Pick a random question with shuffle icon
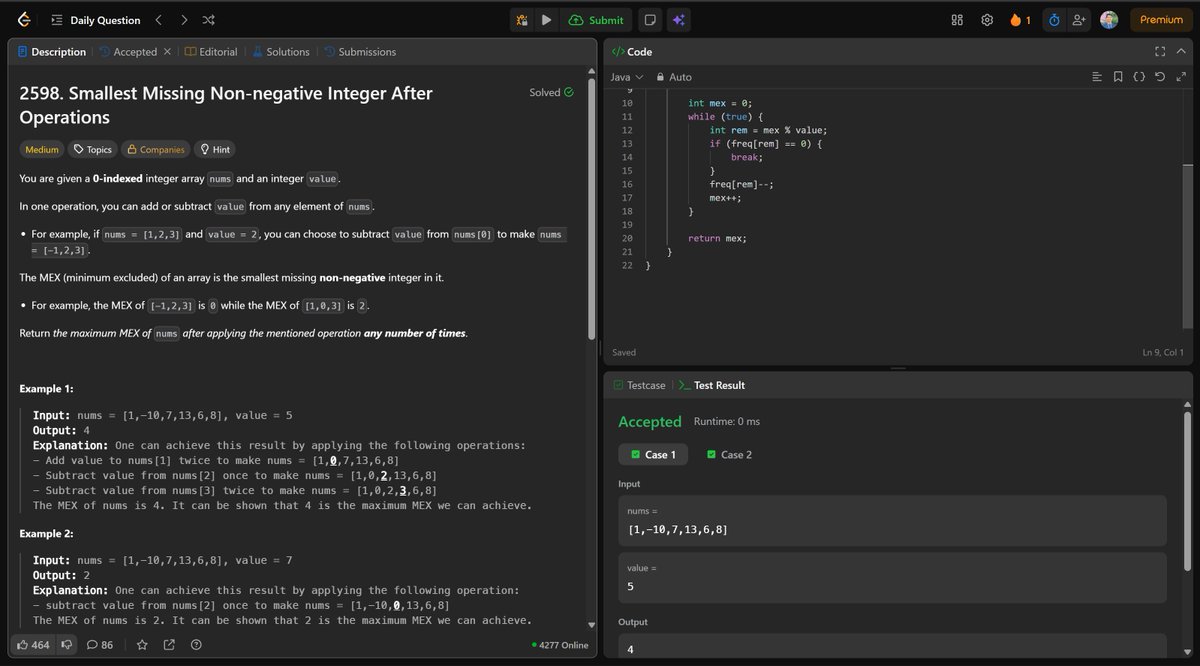Image resolution: width=1200 pixels, height=666 pixels. [208, 20]
